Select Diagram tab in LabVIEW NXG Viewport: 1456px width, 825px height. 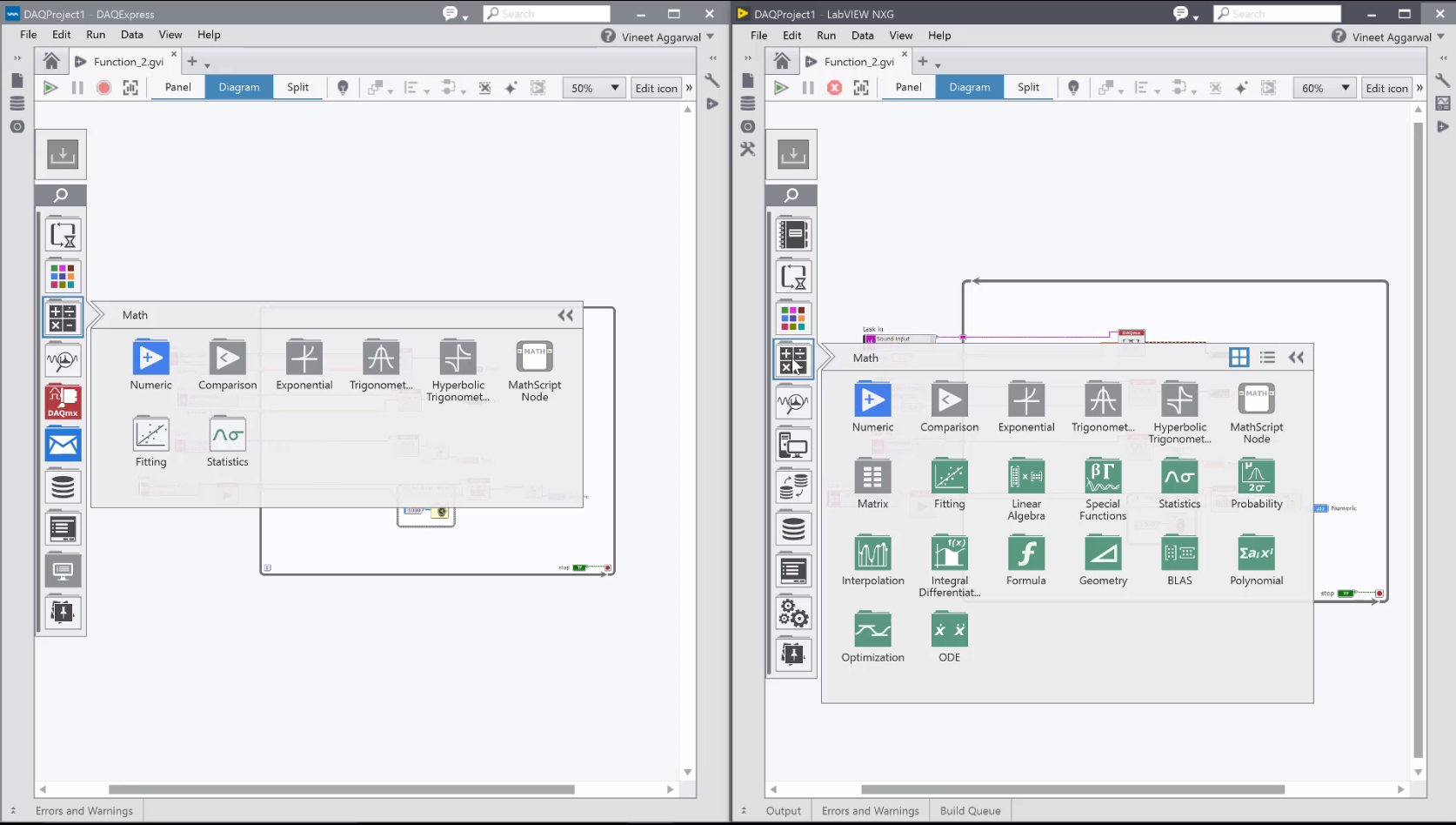click(x=970, y=87)
